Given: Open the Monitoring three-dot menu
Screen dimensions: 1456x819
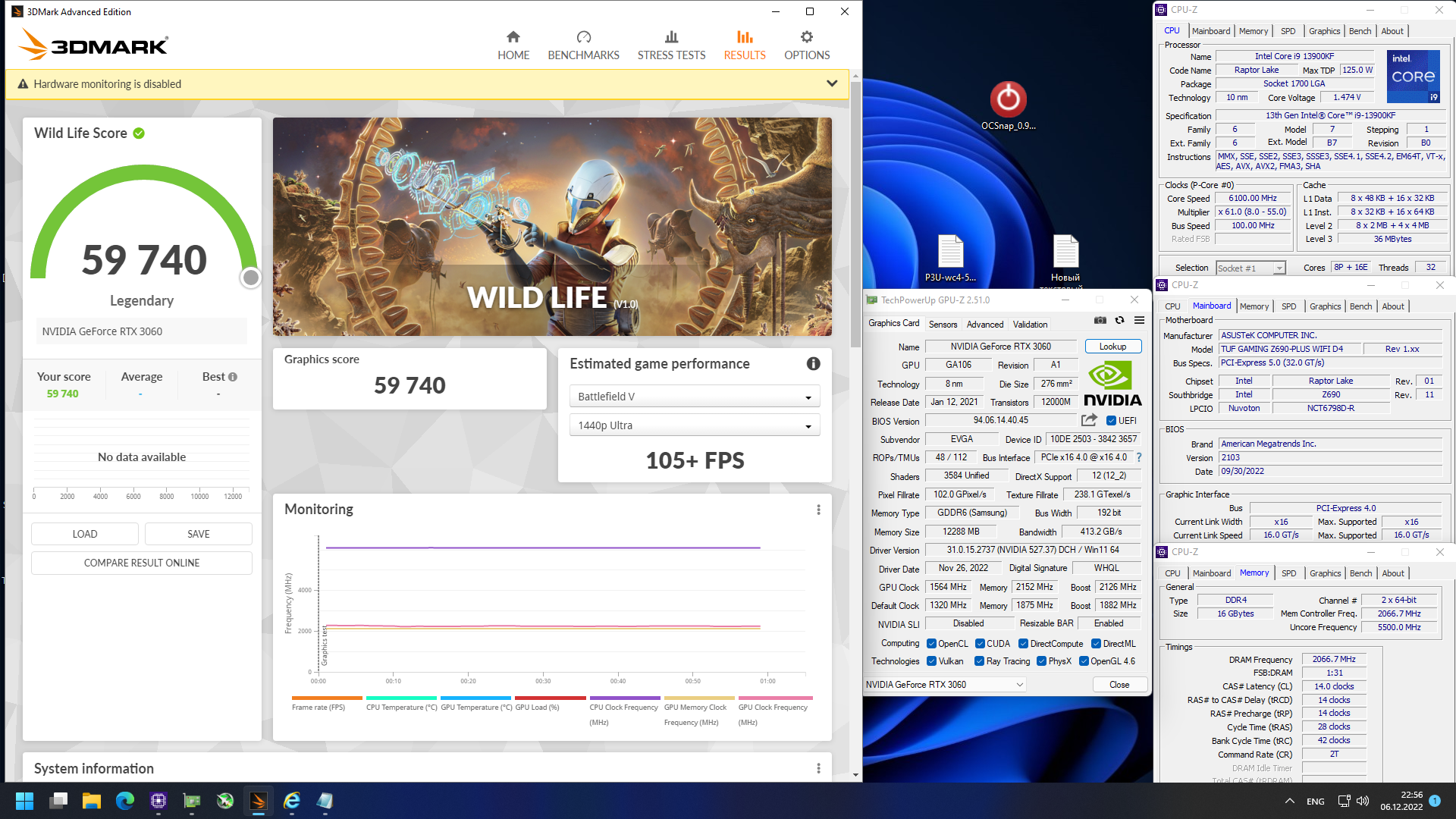Looking at the screenshot, I should point(818,510).
